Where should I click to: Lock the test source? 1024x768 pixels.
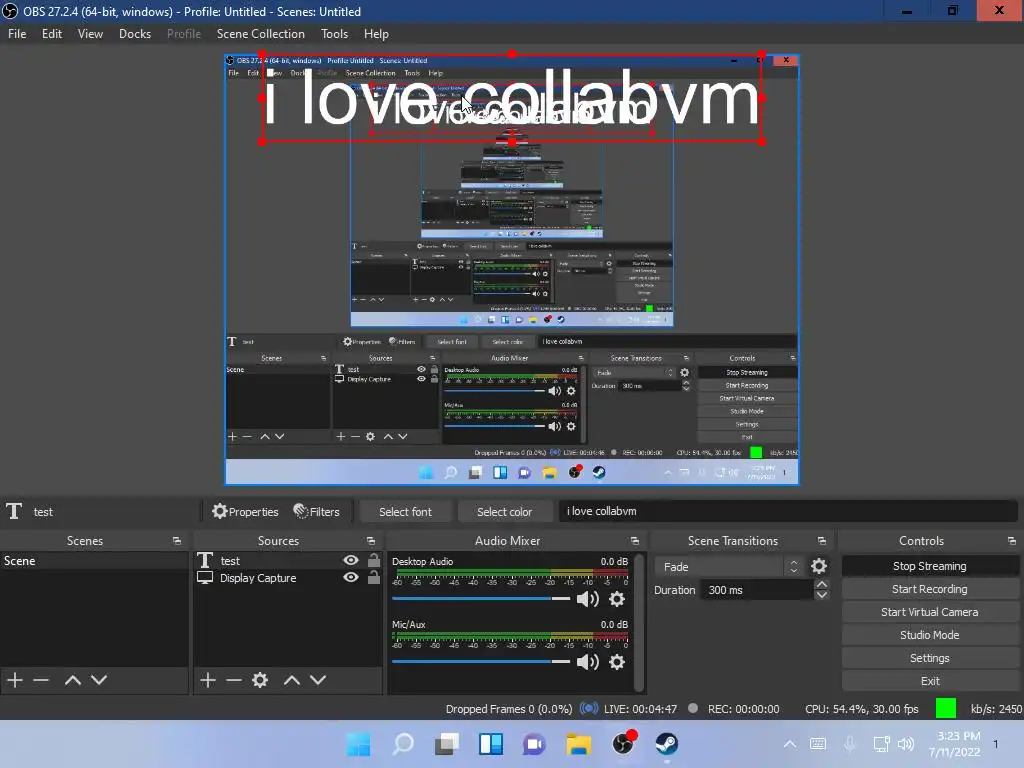(374, 560)
